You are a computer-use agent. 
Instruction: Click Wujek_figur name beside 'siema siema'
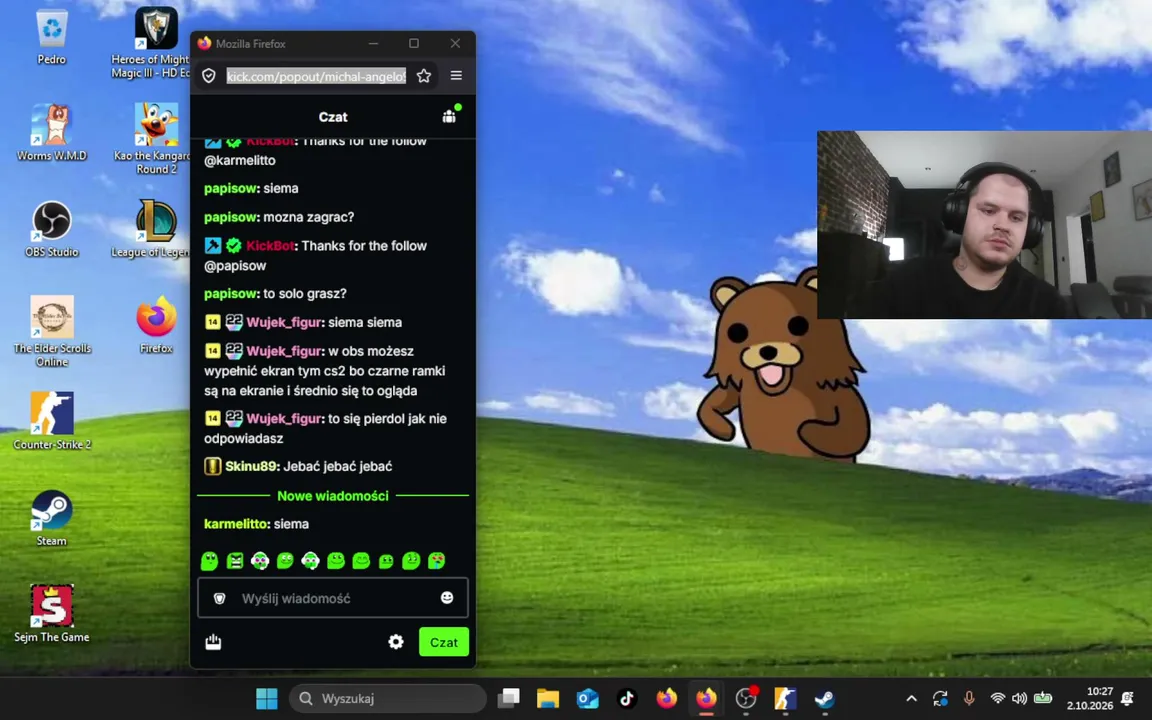[284, 322]
